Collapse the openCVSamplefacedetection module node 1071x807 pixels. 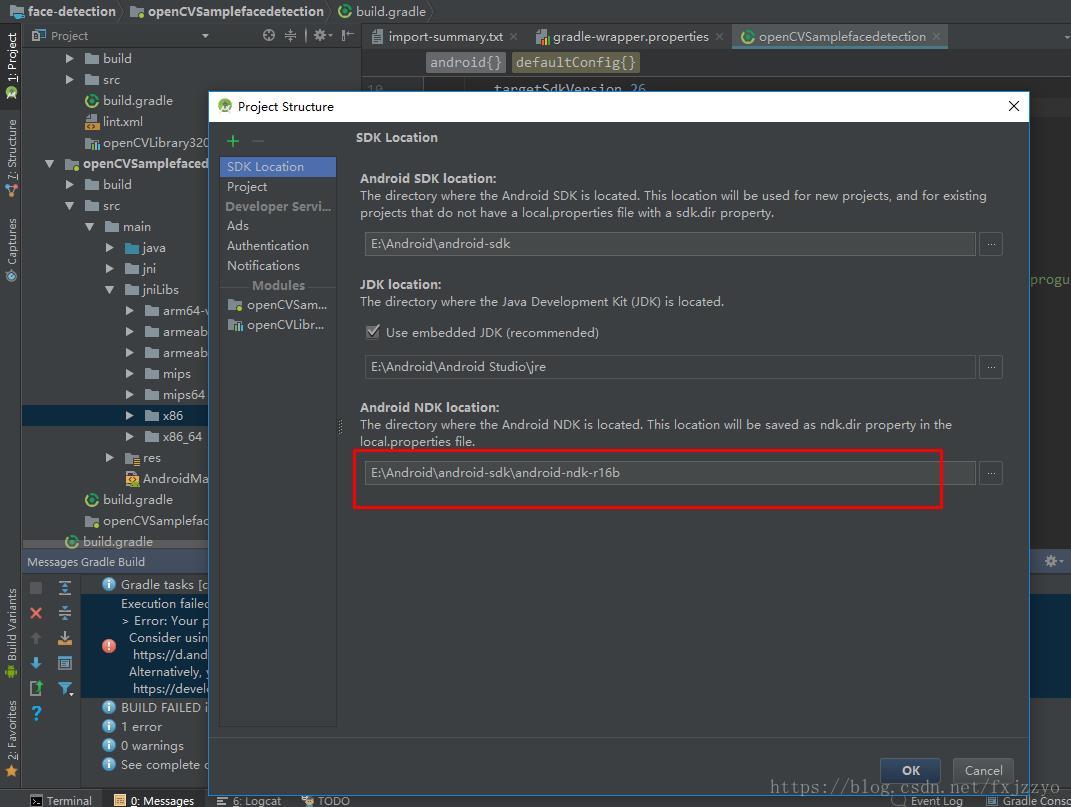coord(49,164)
